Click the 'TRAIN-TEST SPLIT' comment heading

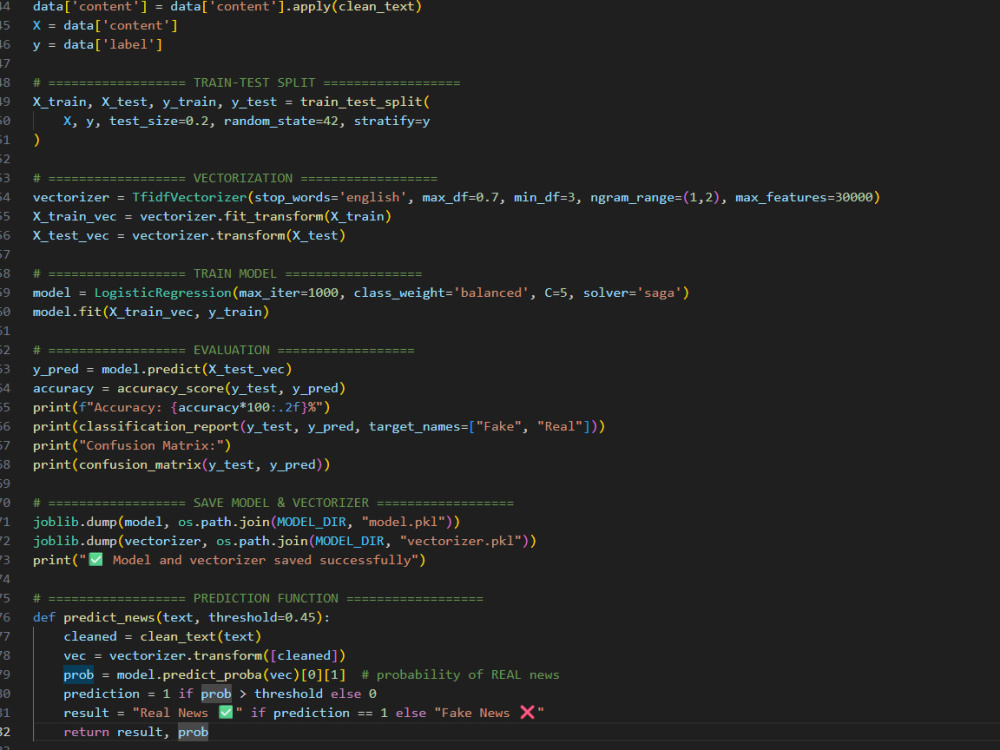[x=254, y=83]
